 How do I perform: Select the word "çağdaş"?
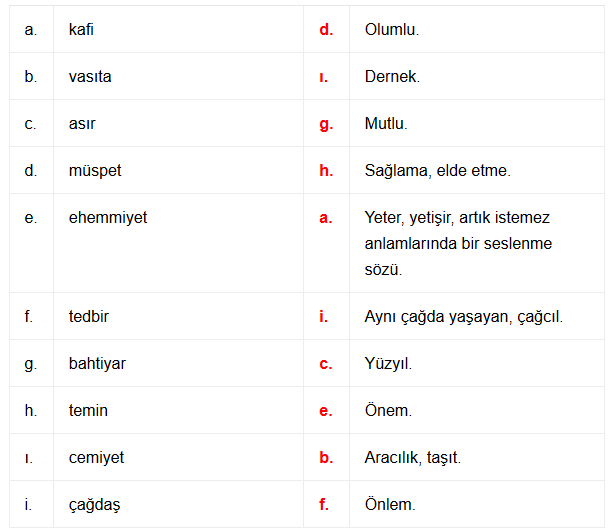[94, 505]
